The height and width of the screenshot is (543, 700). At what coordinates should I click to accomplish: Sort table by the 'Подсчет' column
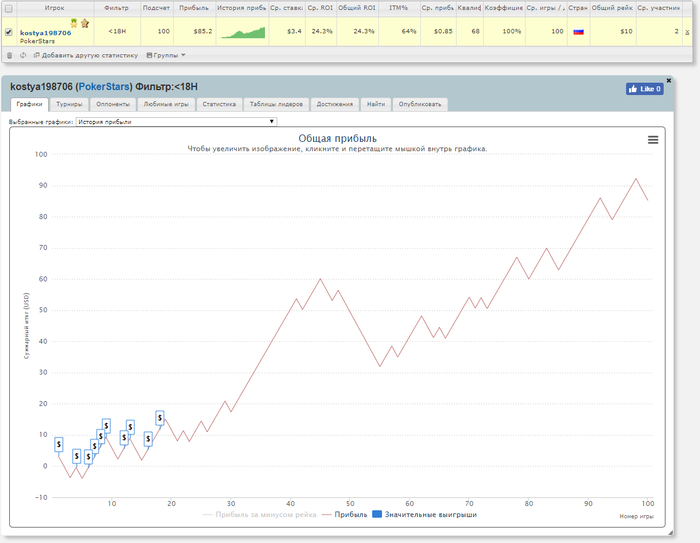tap(157, 8)
